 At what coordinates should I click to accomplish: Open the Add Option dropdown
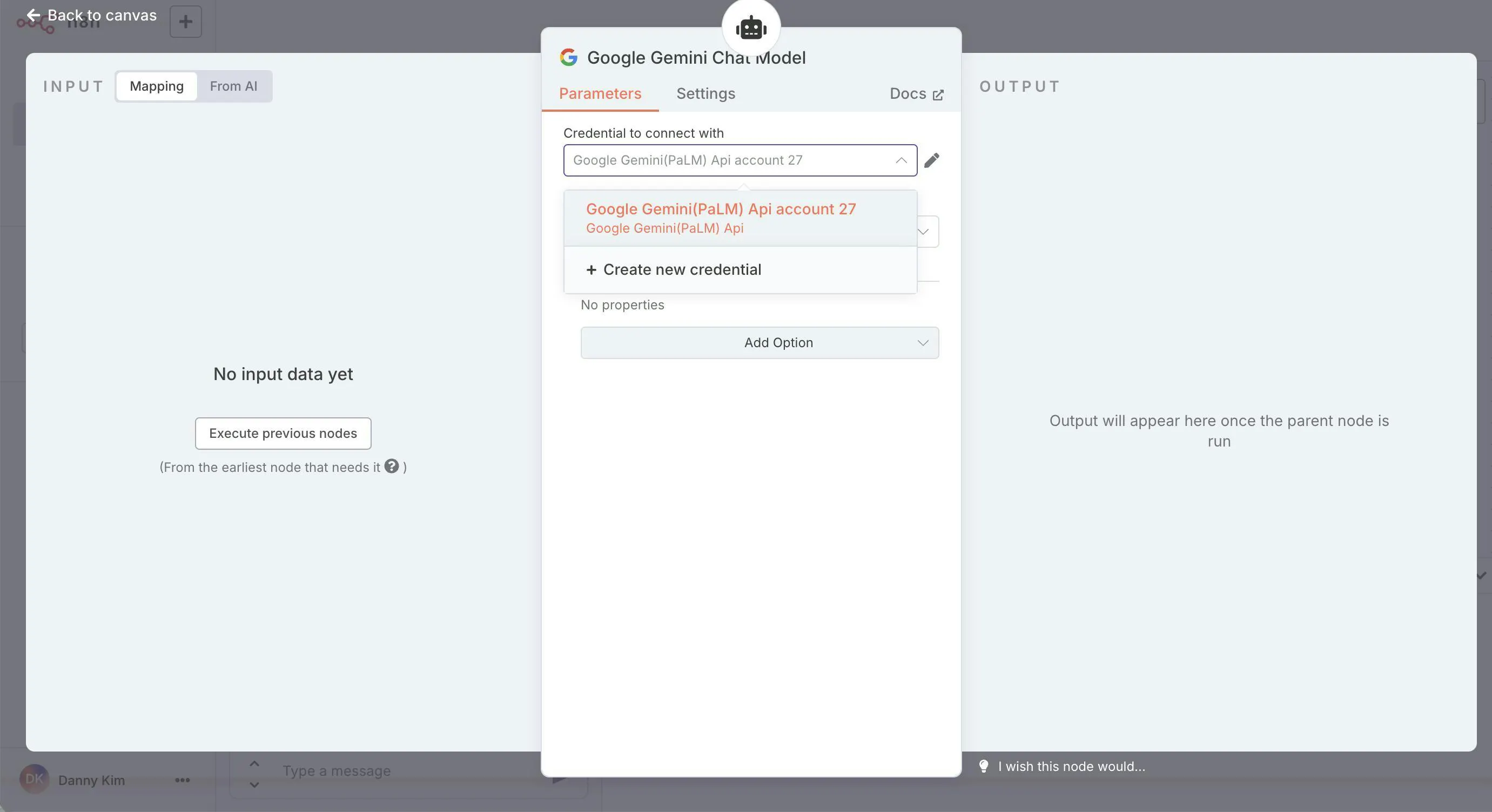760,343
